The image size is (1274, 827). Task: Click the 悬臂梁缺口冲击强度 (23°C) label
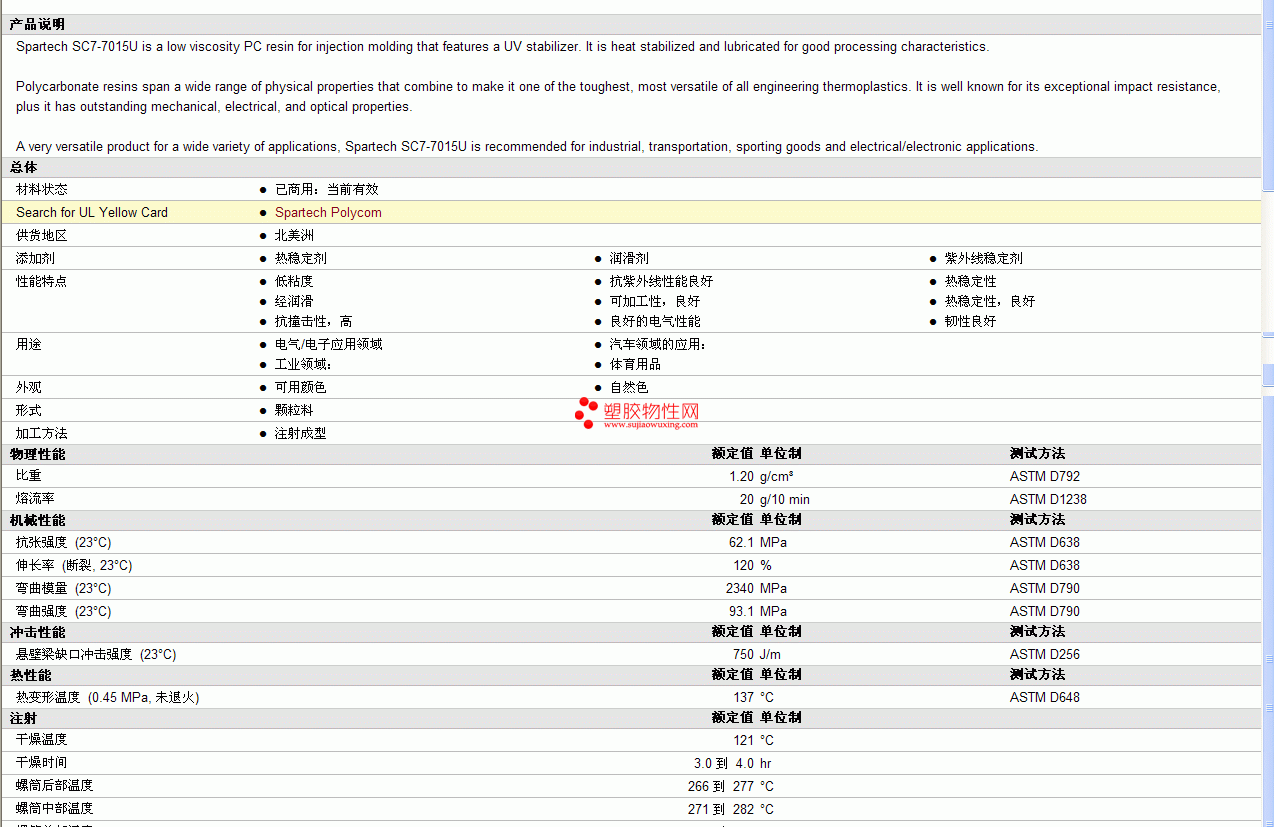pyautogui.click(x=96, y=654)
